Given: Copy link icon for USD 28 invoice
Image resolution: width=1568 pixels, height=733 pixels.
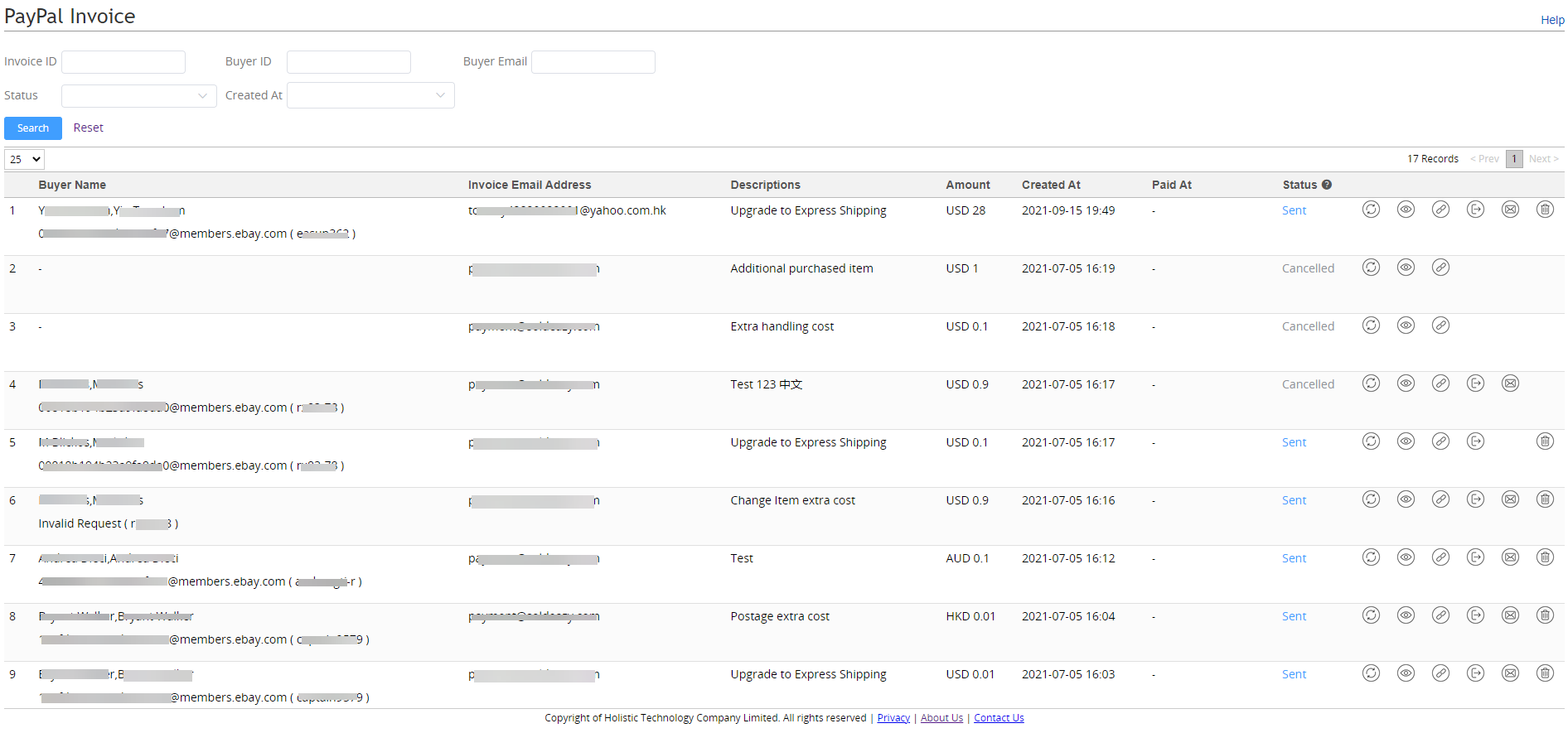Looking at the screenshot, I should click(x=1441, y=210).
